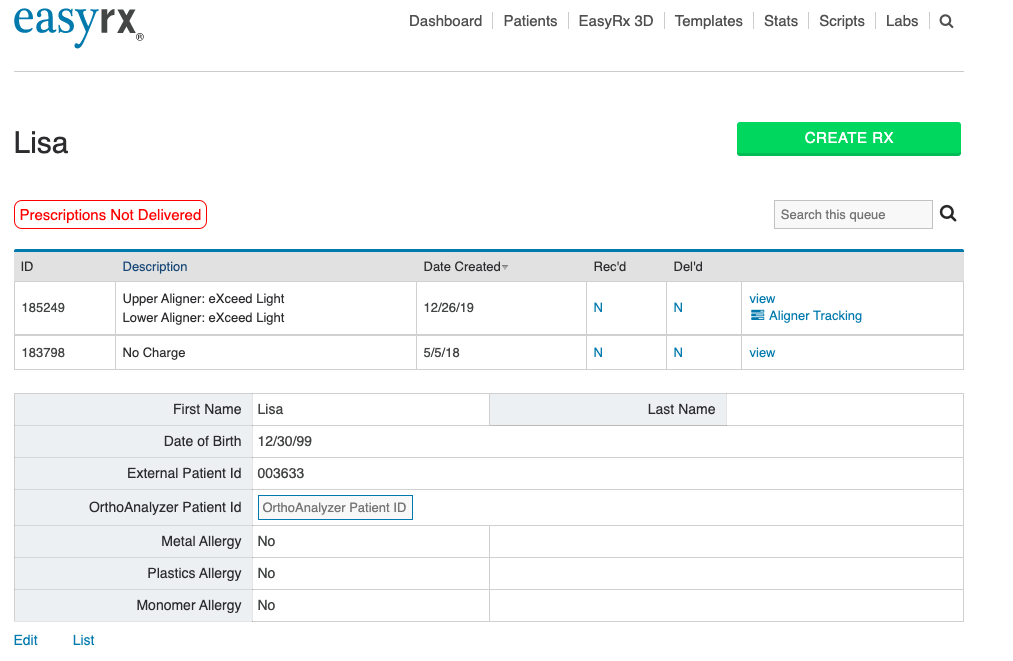Open the search magnifier in the top navigation
This screenshot has width=1013, height=661.
(946, 21)
